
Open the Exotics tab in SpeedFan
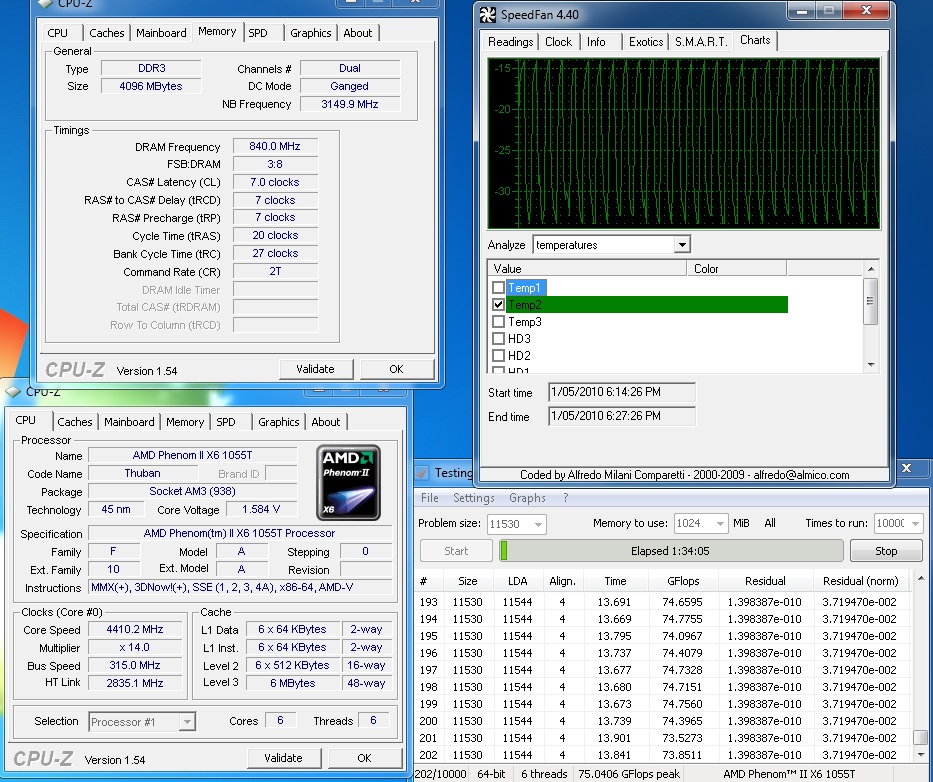tap(646, 42)
